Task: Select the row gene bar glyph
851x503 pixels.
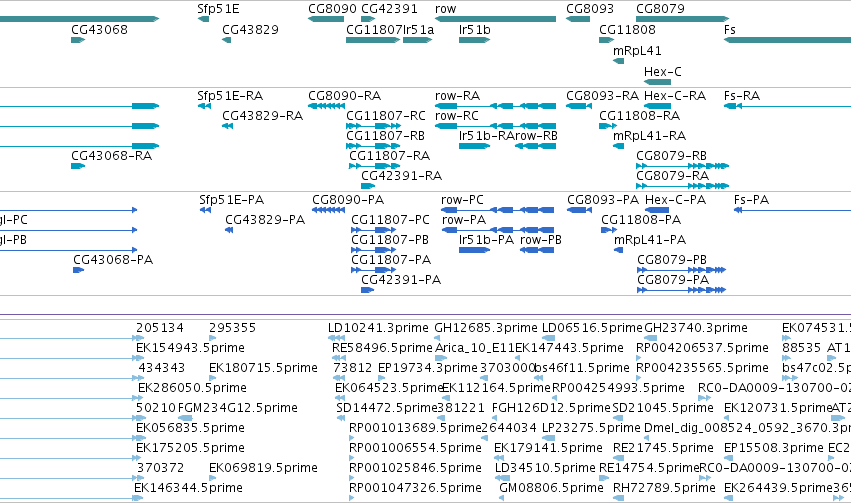Action: (x=496, y=19)
